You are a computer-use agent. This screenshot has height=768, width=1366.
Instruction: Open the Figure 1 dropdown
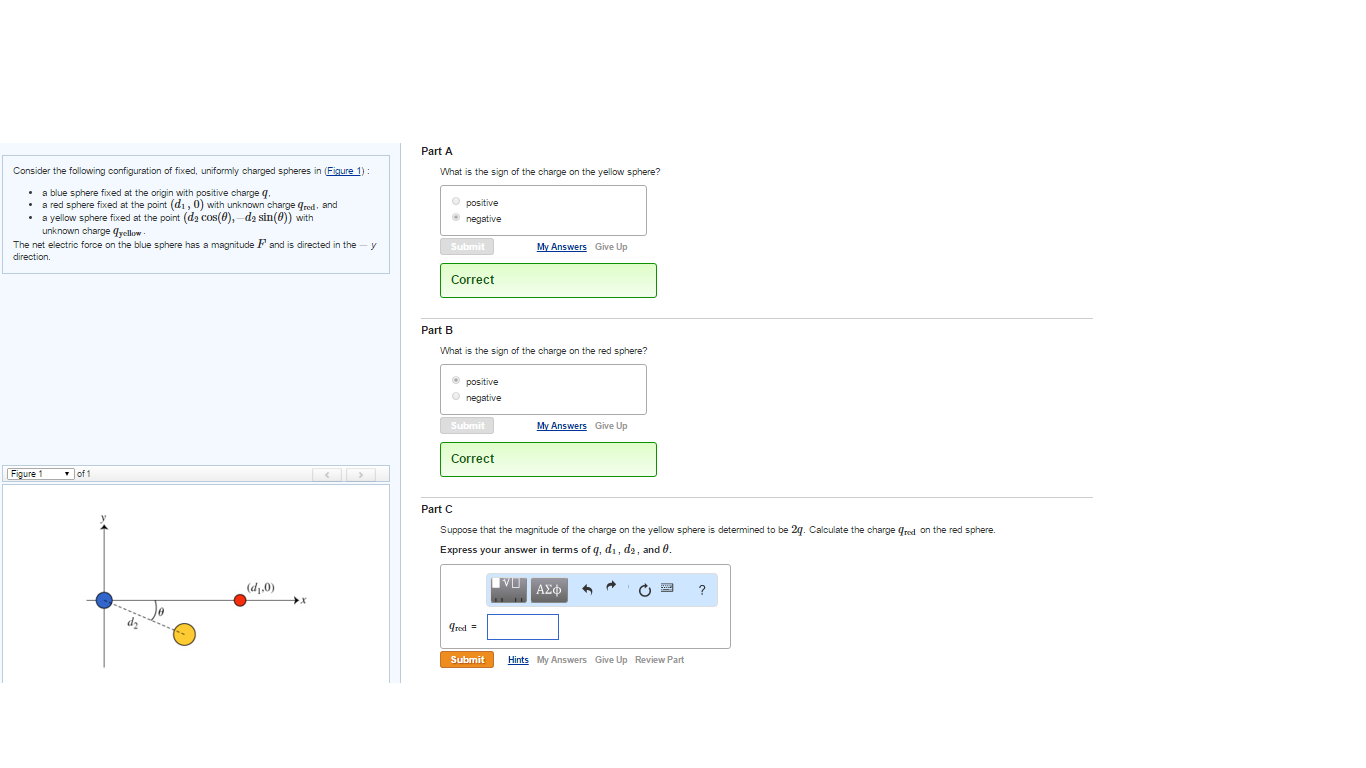pos(39,473)
